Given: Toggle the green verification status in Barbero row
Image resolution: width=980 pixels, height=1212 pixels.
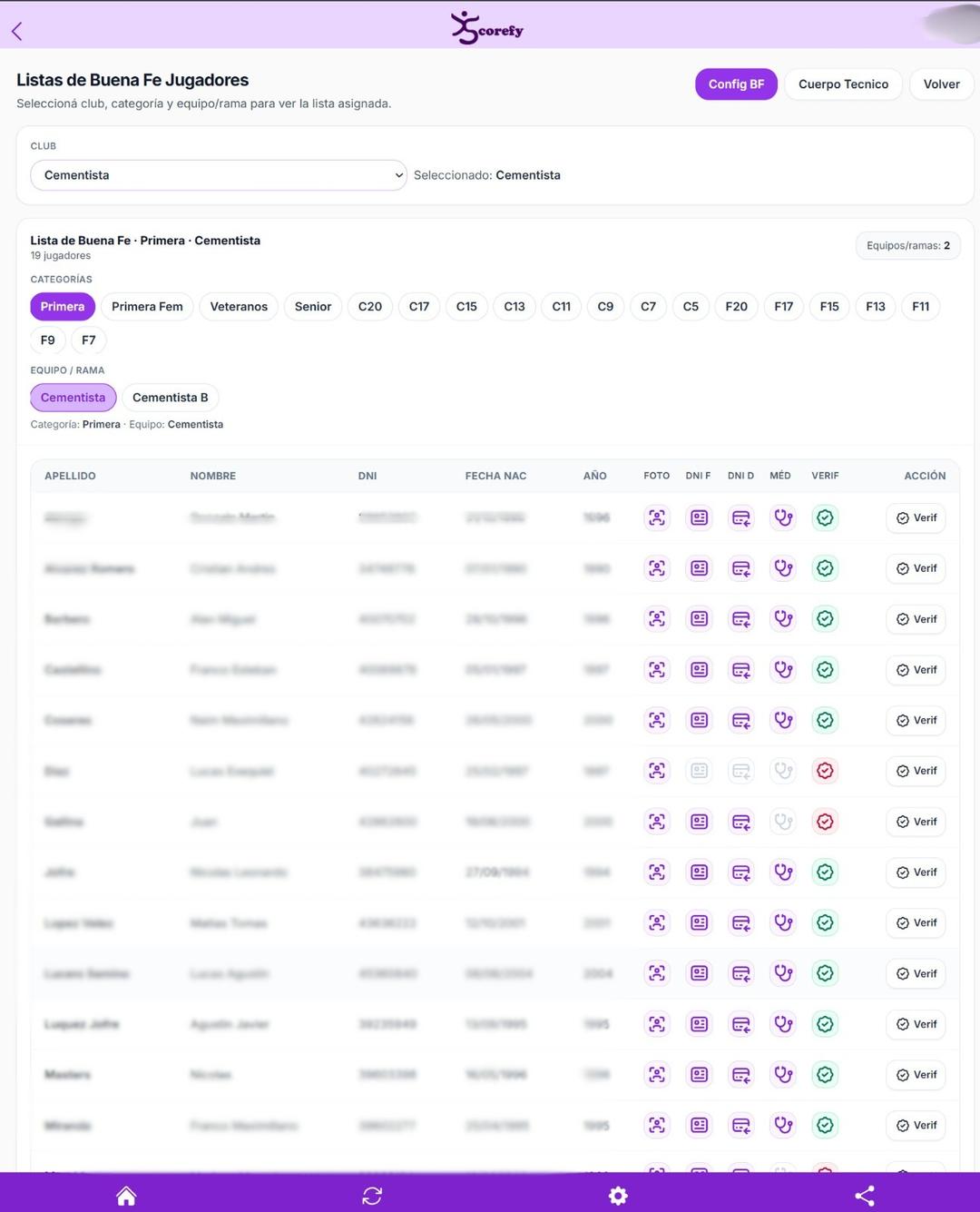Looking at the screenshot, I should point(825,619).
